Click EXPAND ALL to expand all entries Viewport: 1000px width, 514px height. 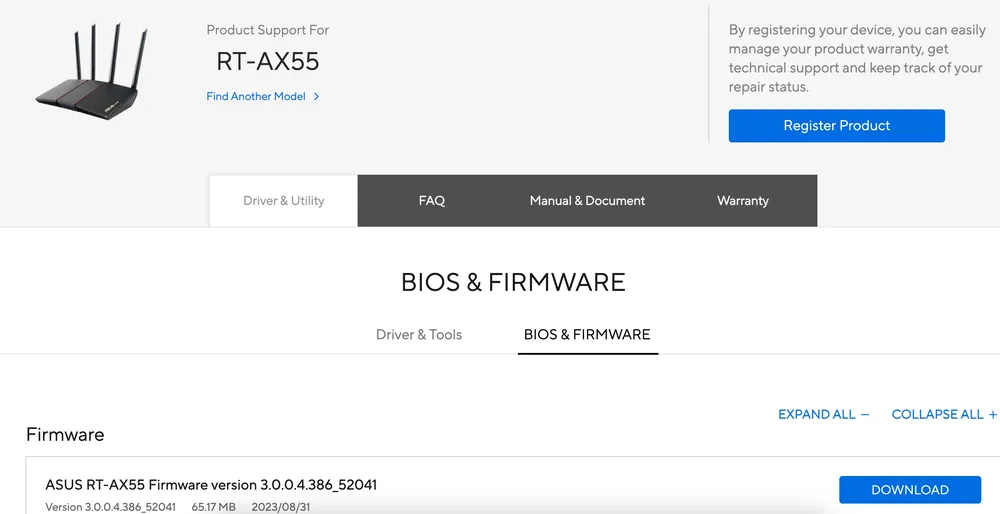tap(823, 415)
